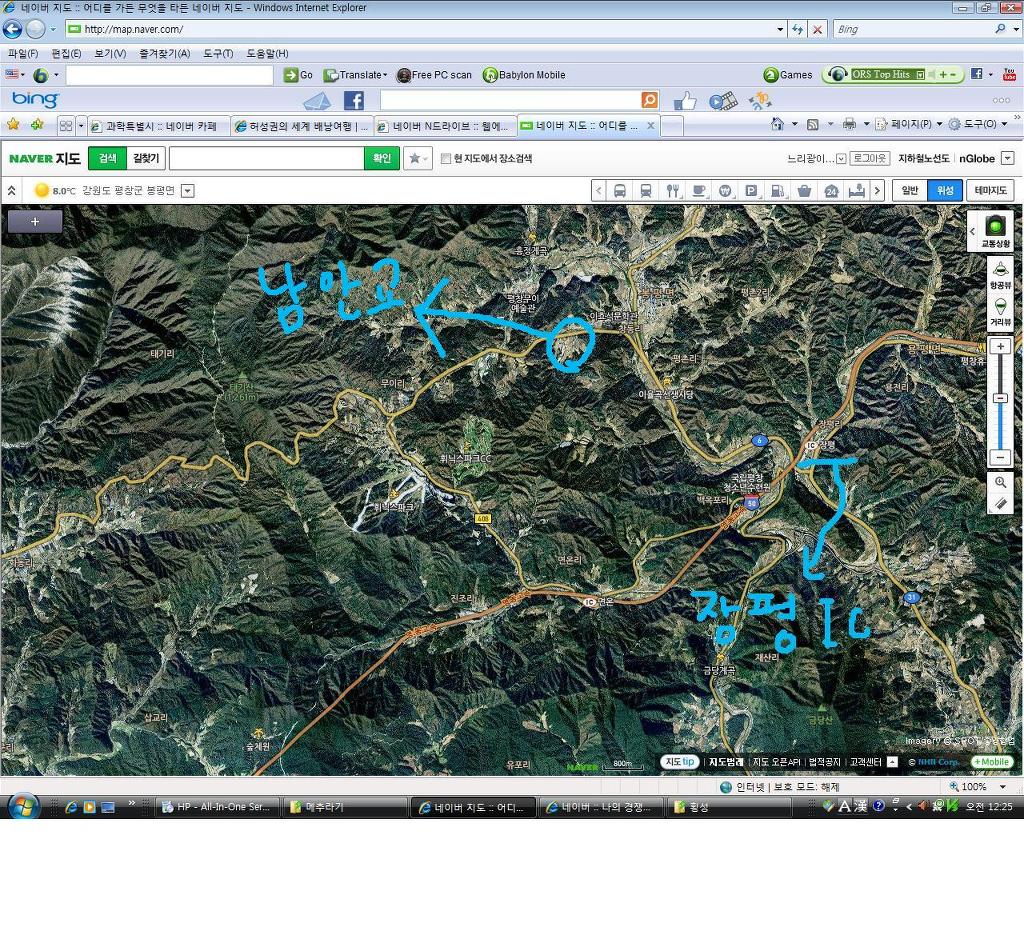
Task: Show 24-hour convenience stores icon
Action: (831, 191)
